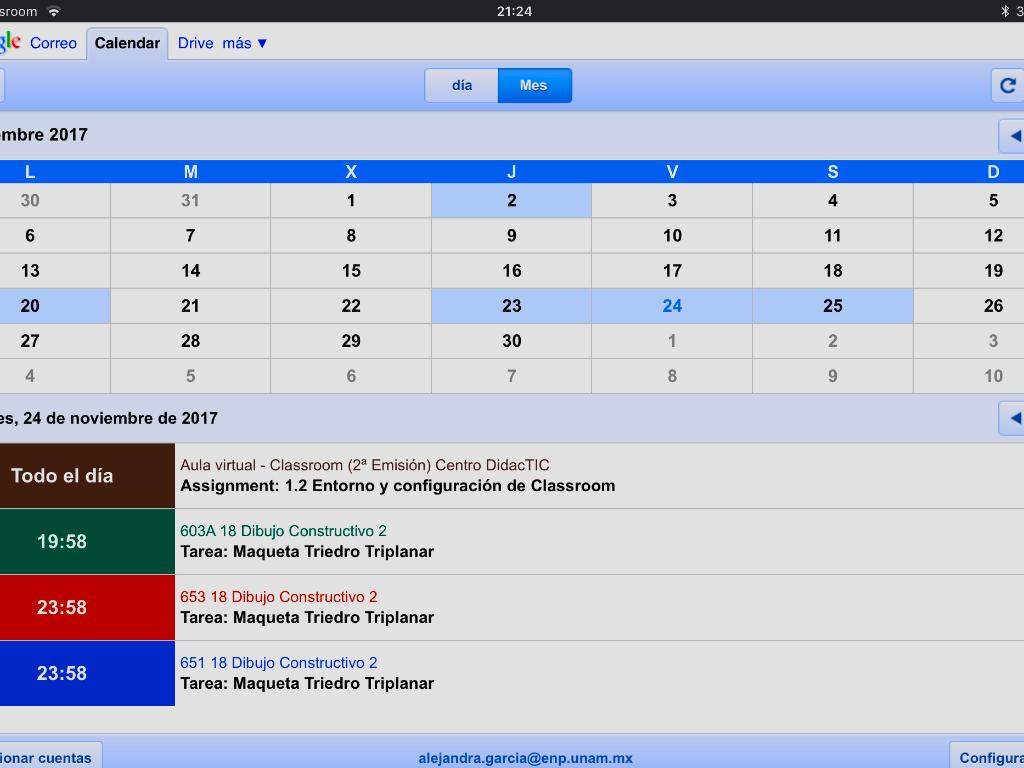Open the Calendar tab
The height and width of the screenshot is (768, 1024).
[x=127, y=43]
